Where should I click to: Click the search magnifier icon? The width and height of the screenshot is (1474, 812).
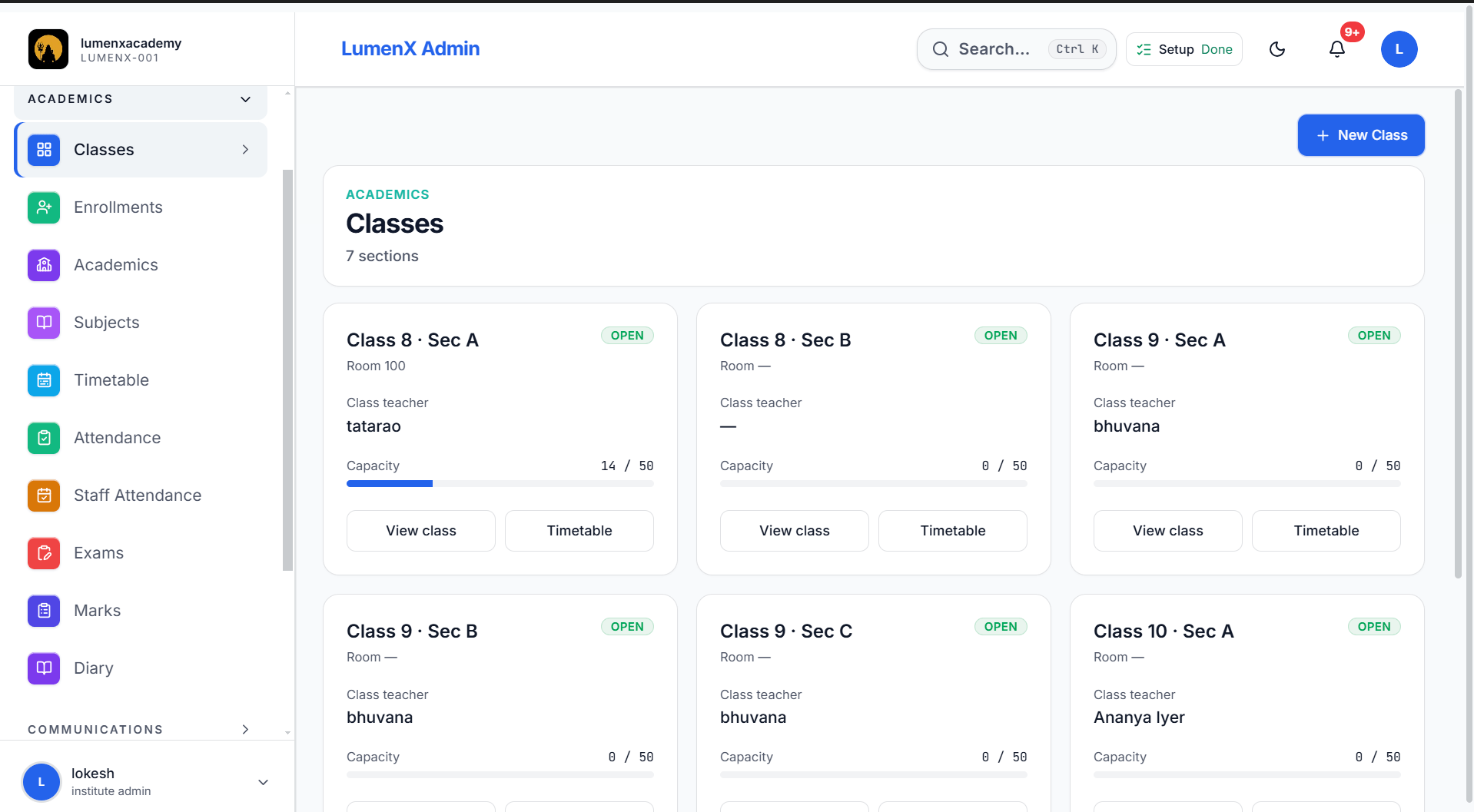click(941, 49)
